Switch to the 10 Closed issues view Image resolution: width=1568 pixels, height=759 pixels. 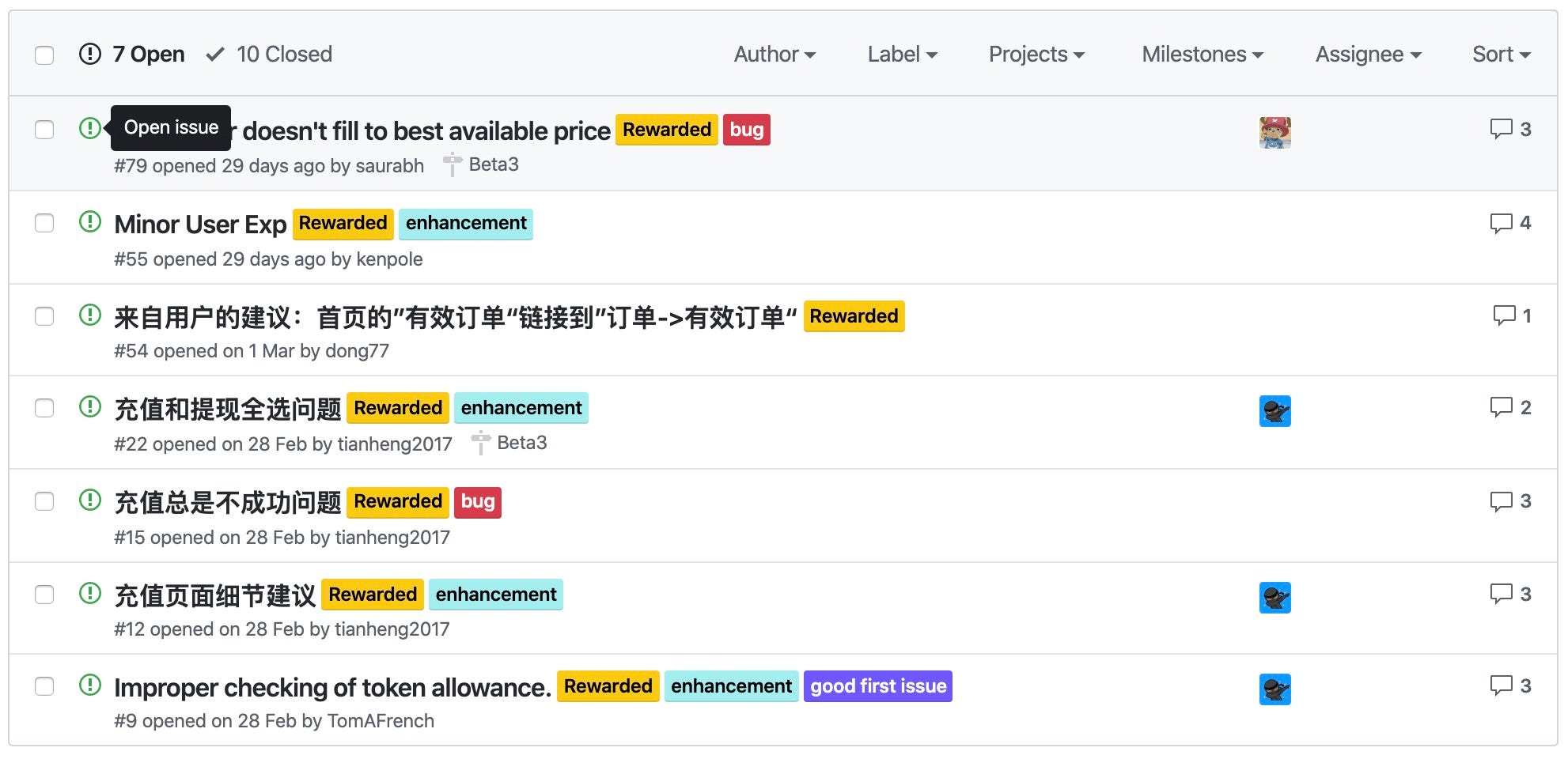[269, 55]
